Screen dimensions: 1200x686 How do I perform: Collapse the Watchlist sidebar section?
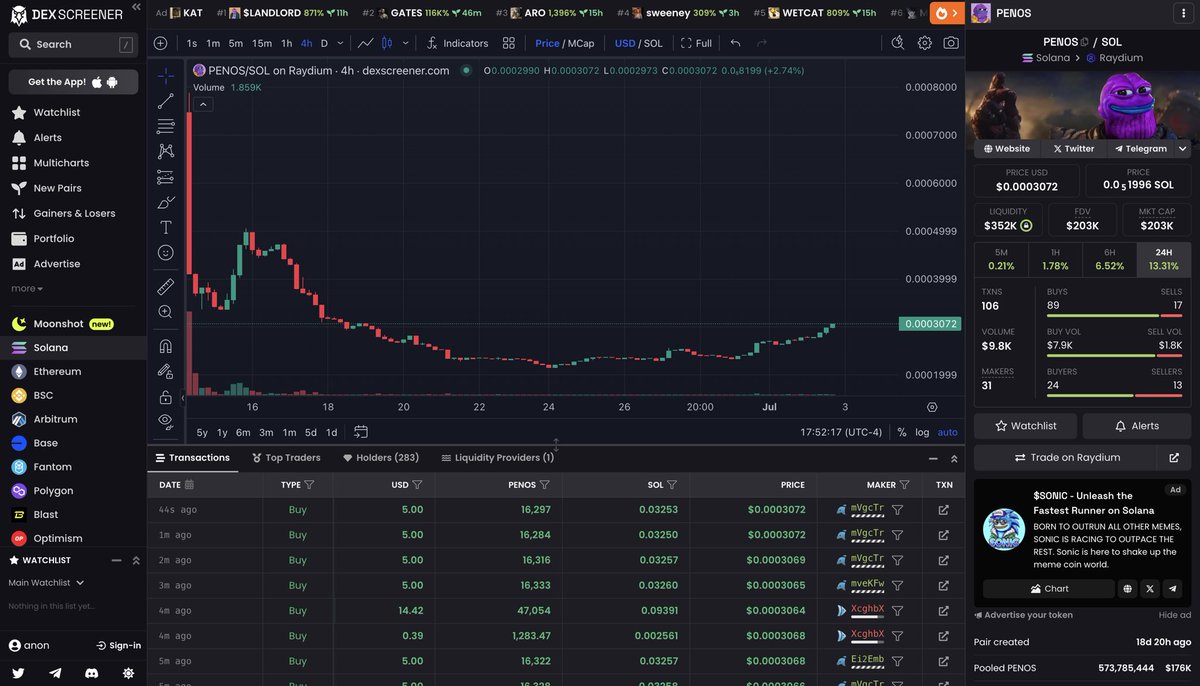(117, 560)
